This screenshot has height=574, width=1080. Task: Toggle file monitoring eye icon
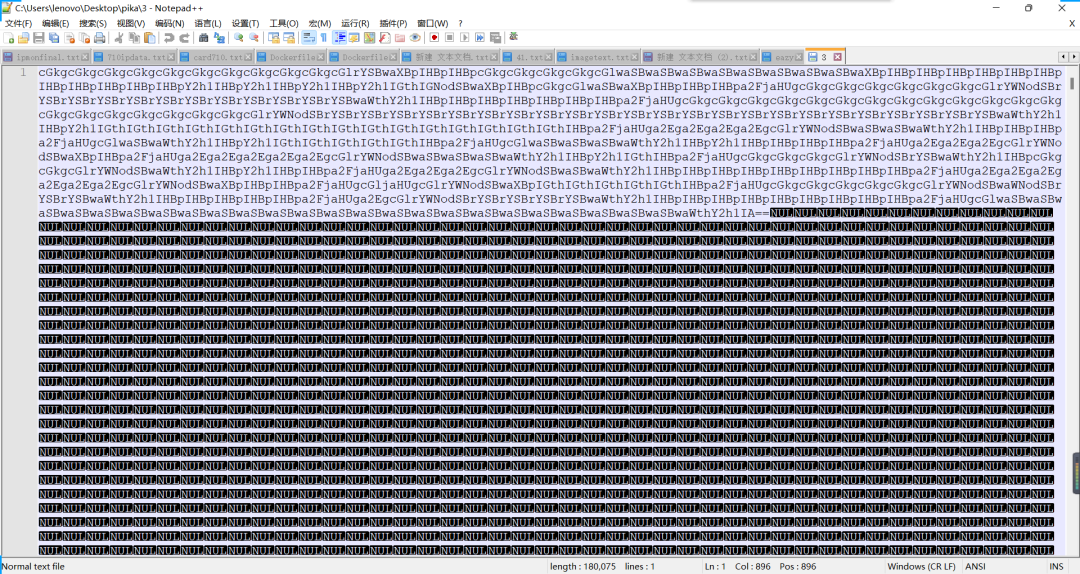click(x=415, y=38)
